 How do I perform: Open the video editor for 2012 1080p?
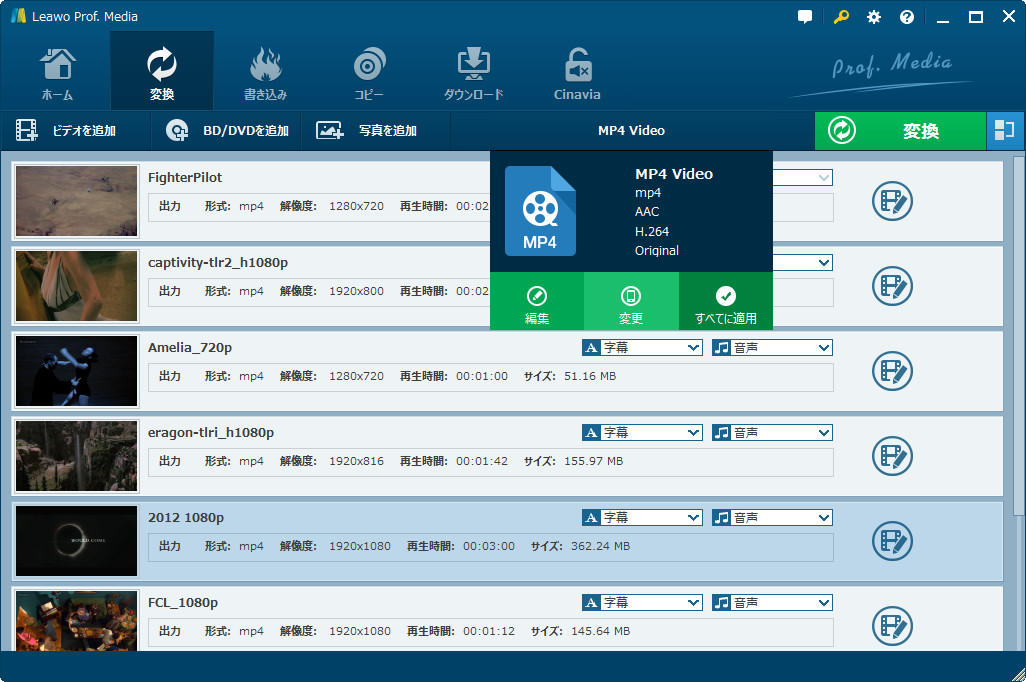891,541
